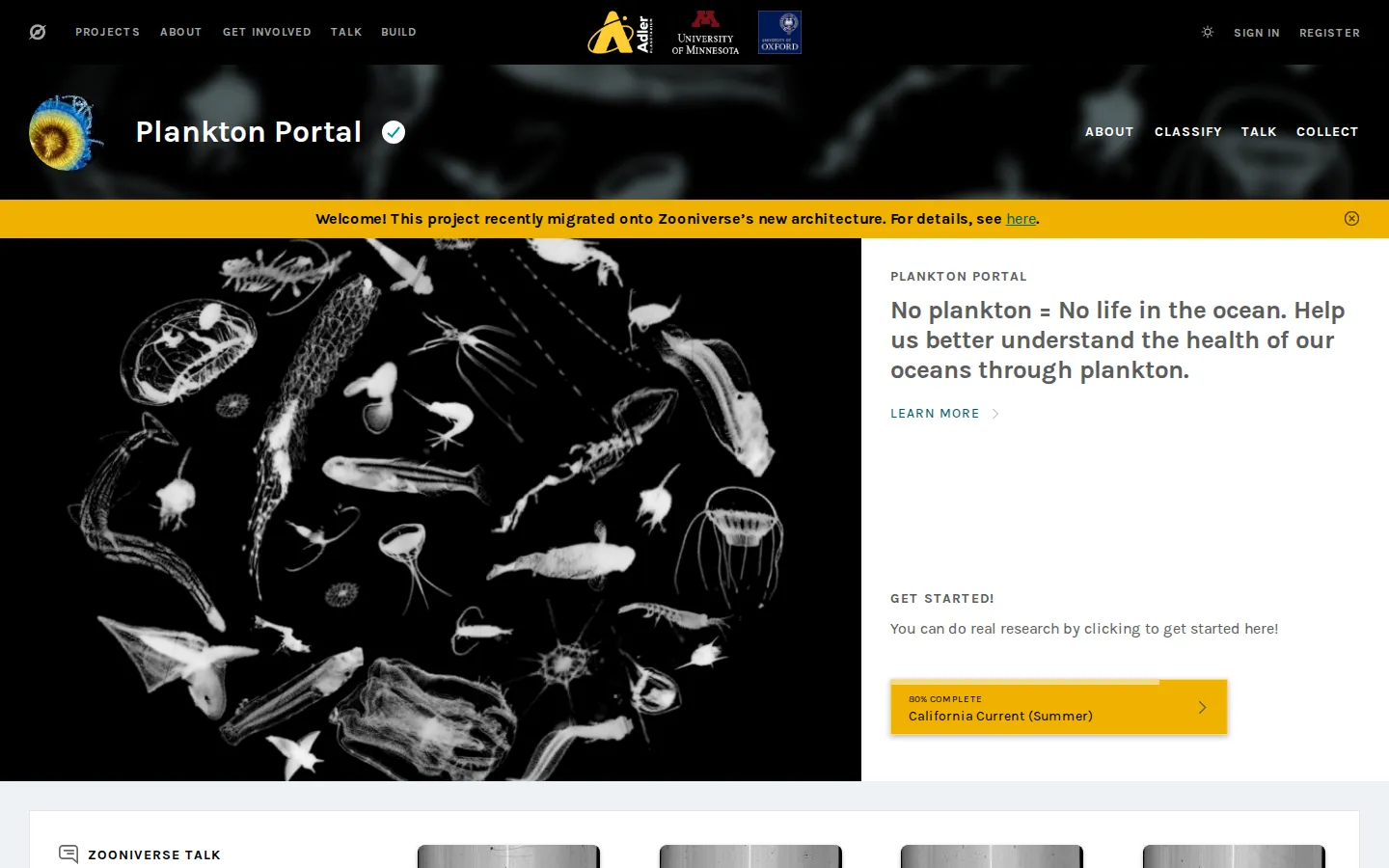Open the University of Oxford logo

coord(779,32)
